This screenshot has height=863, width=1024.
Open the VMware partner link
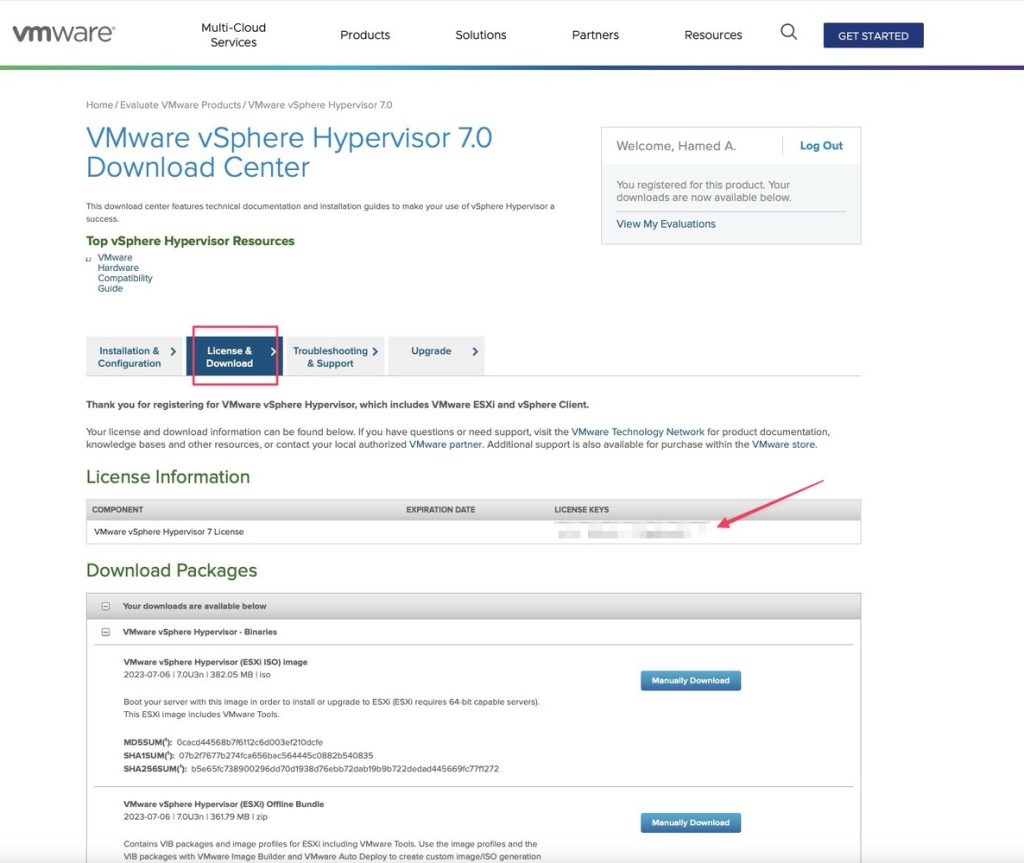click(x=445, y=444)
